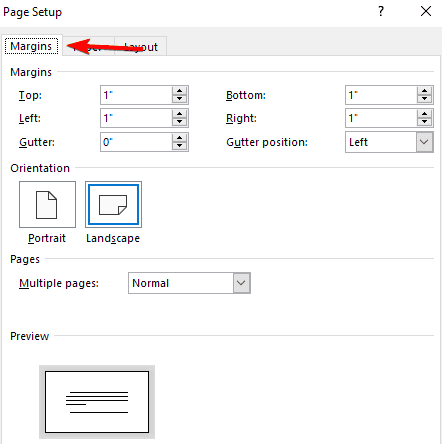Switch to the Layout tab

coord(141,47)
